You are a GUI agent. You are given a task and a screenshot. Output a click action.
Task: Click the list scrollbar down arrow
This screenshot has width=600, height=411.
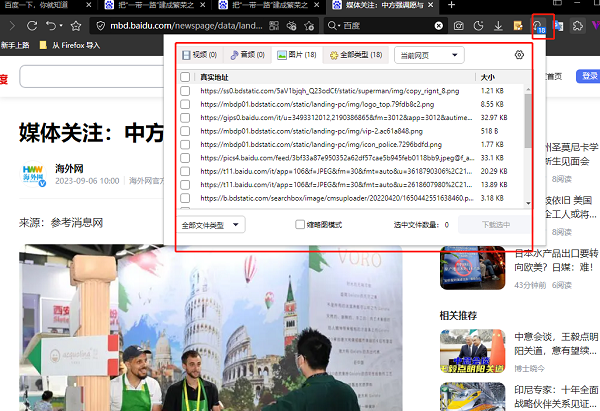(x=528, y=203)
